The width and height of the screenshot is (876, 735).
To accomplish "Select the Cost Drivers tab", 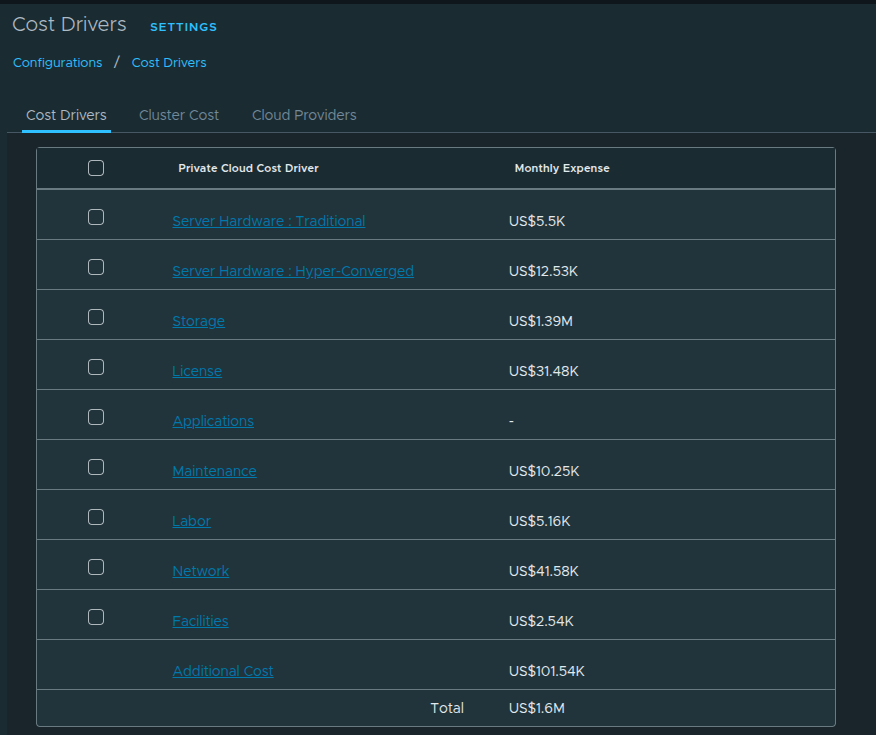I will [x=66, y=114].
